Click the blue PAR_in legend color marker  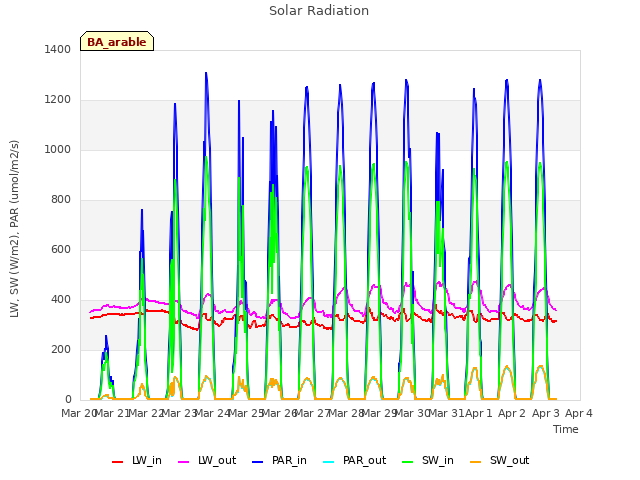point(258,462)
